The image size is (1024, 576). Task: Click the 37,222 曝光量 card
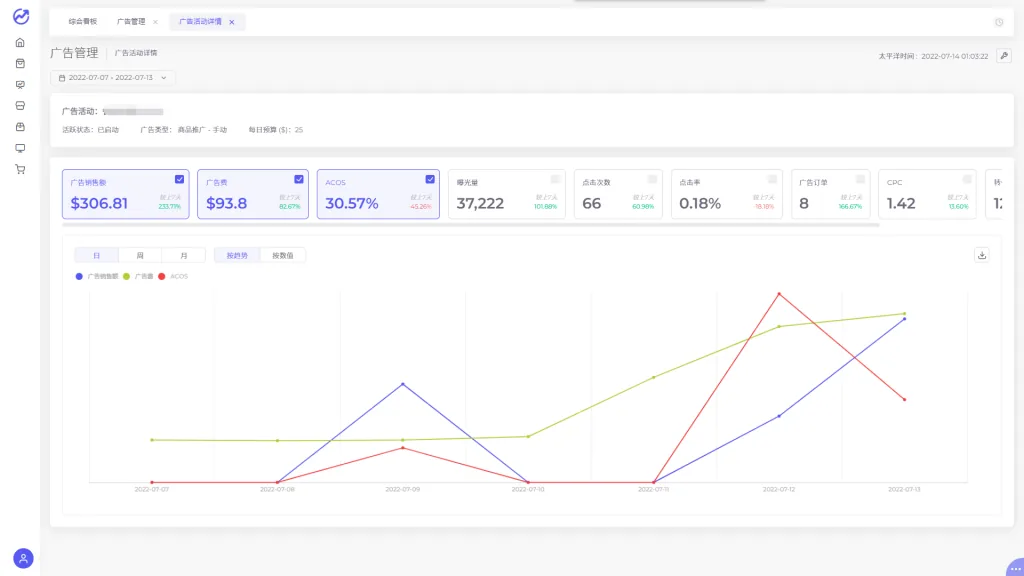click(x=506, y=194)
